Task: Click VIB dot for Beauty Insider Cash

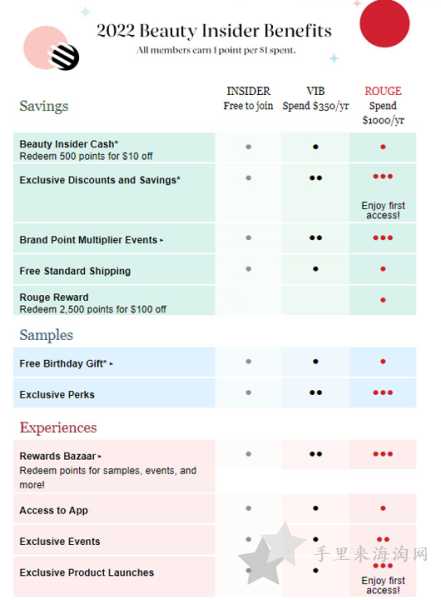Action: pyautogui.click(x=315, y=147)
